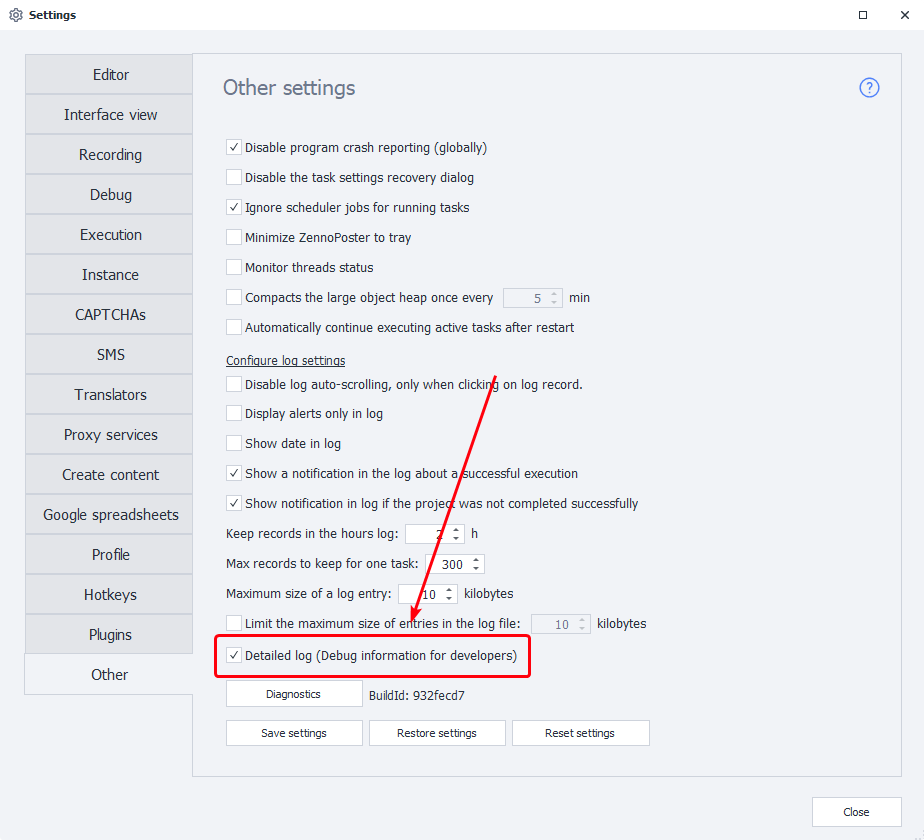The width and height of the screenshot is (924, 840).
Task: Click the Diagnostics button
Action: pyautogui.click(x=293, y=694)
